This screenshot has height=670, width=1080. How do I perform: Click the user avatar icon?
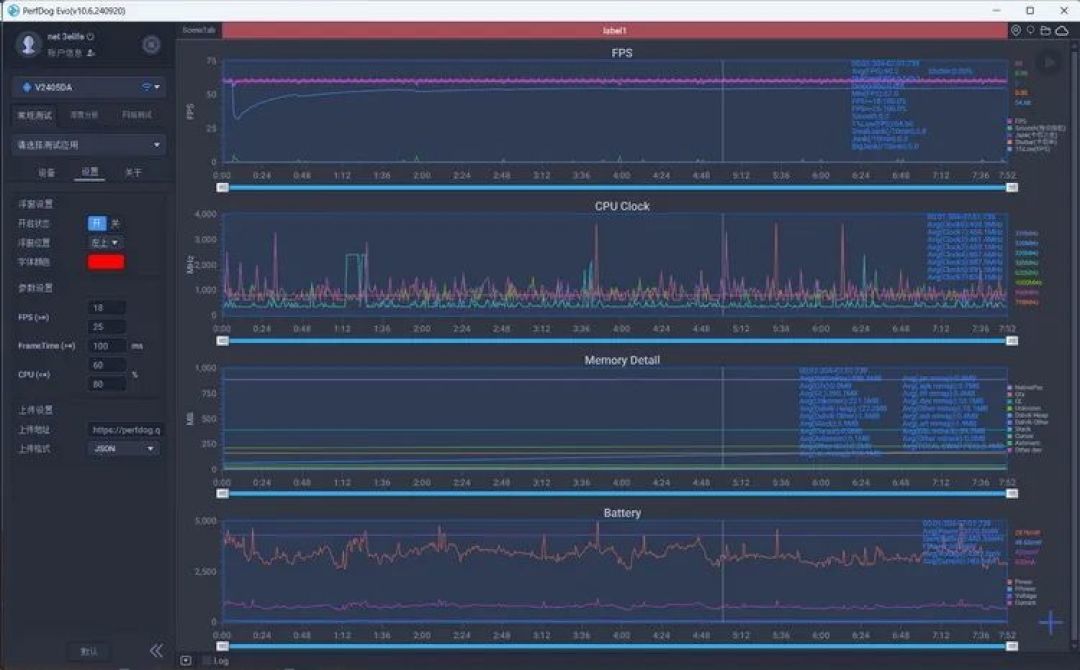tap(28, 44)
